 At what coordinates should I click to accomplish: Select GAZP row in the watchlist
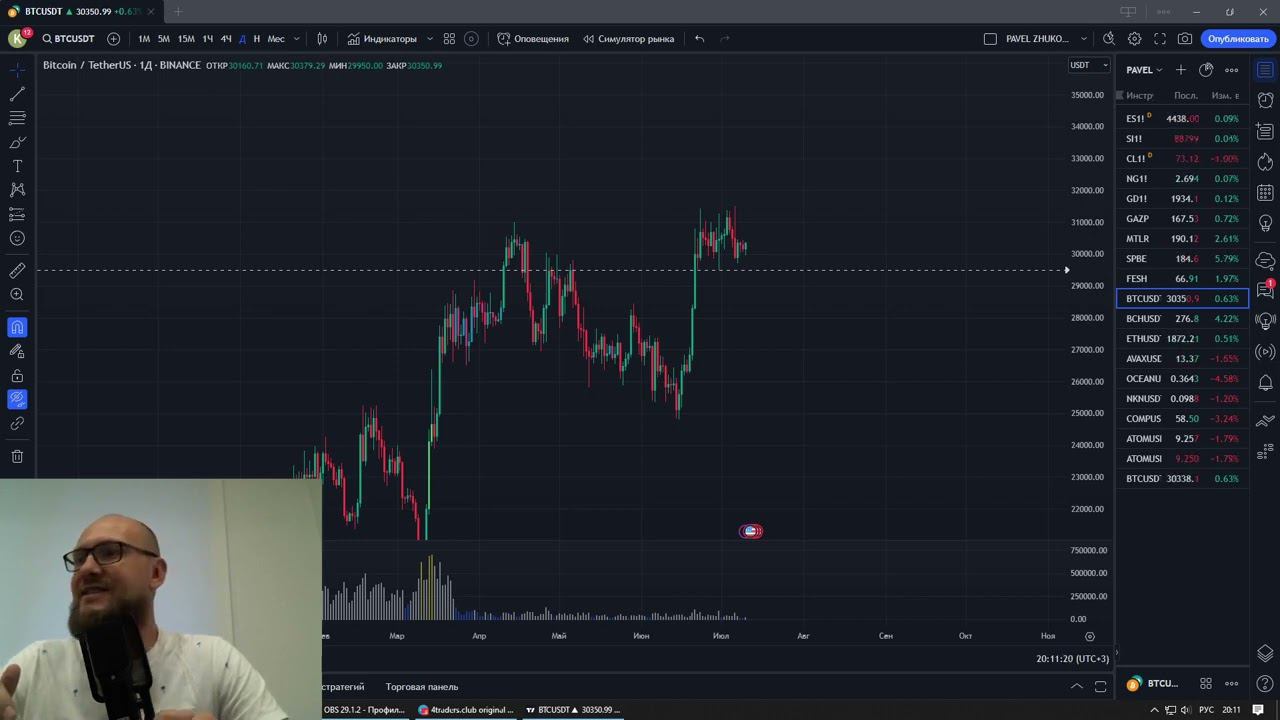(1182, 219)
